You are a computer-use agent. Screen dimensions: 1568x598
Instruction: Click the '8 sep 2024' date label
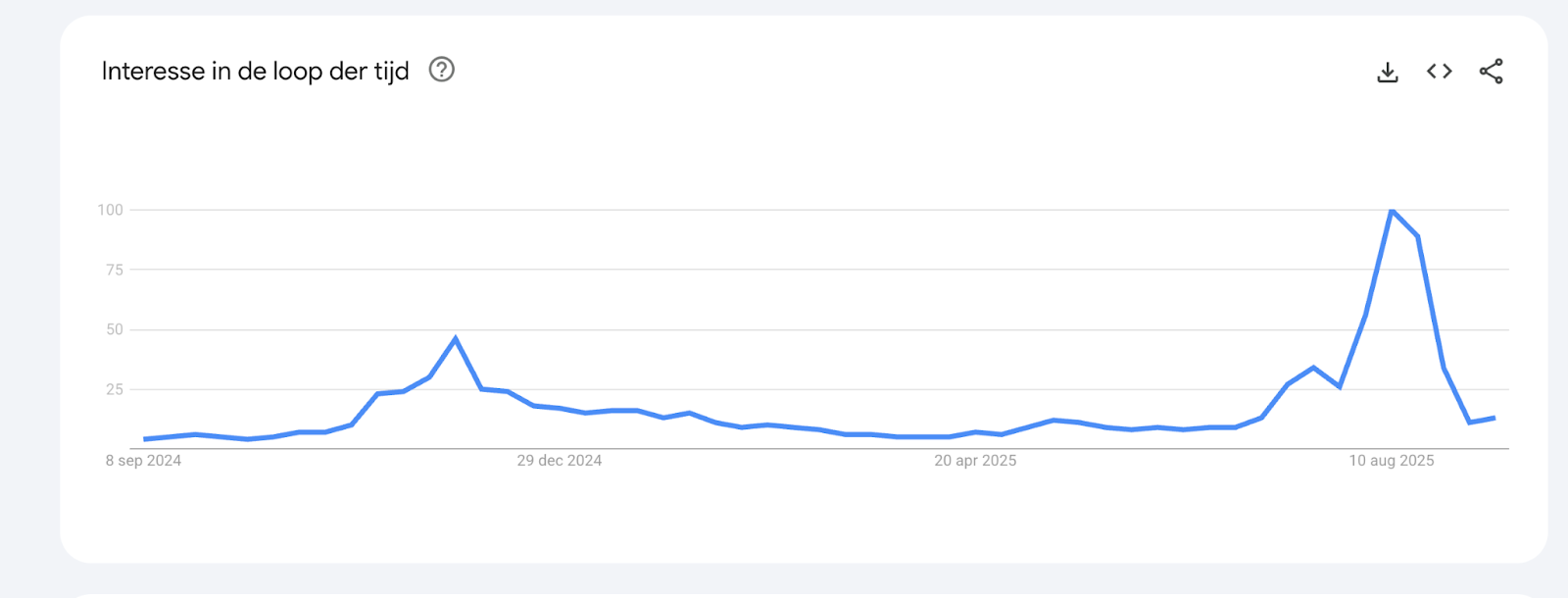coord(143,461)
